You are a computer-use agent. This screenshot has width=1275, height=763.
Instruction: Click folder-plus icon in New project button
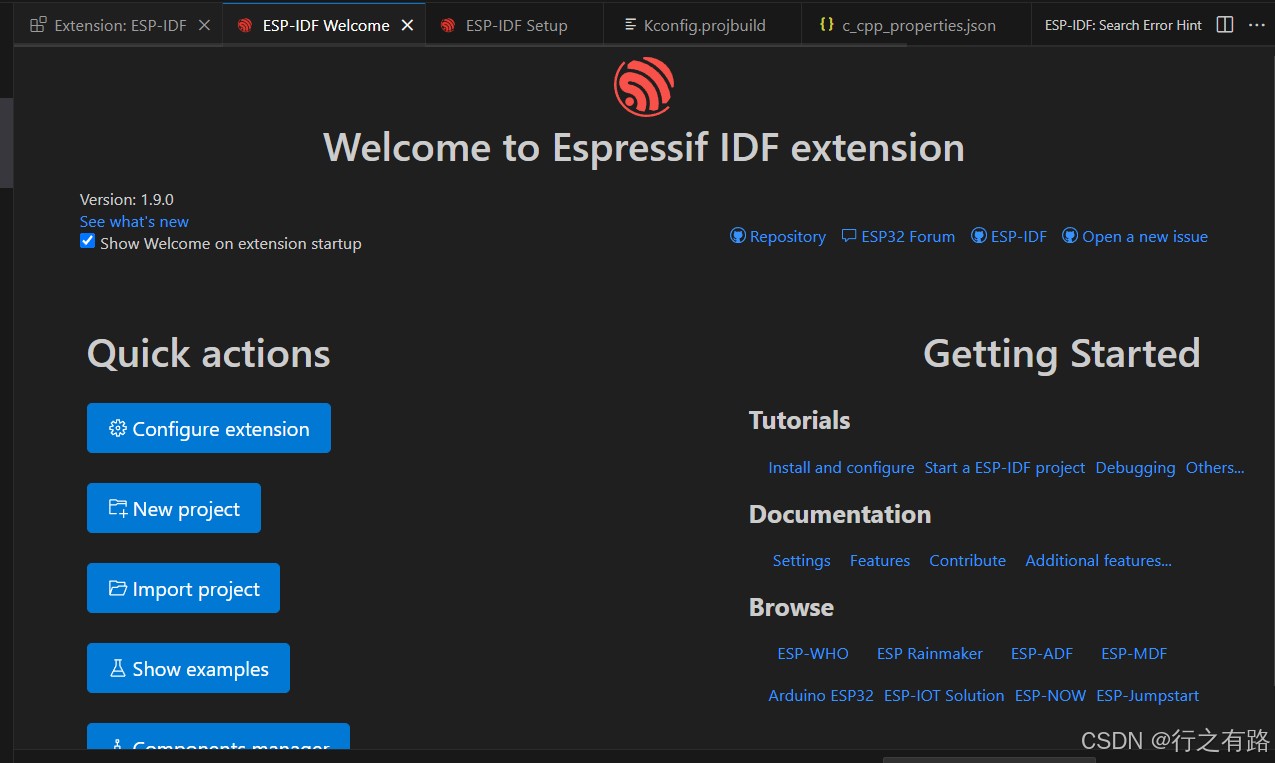(118, 508)
